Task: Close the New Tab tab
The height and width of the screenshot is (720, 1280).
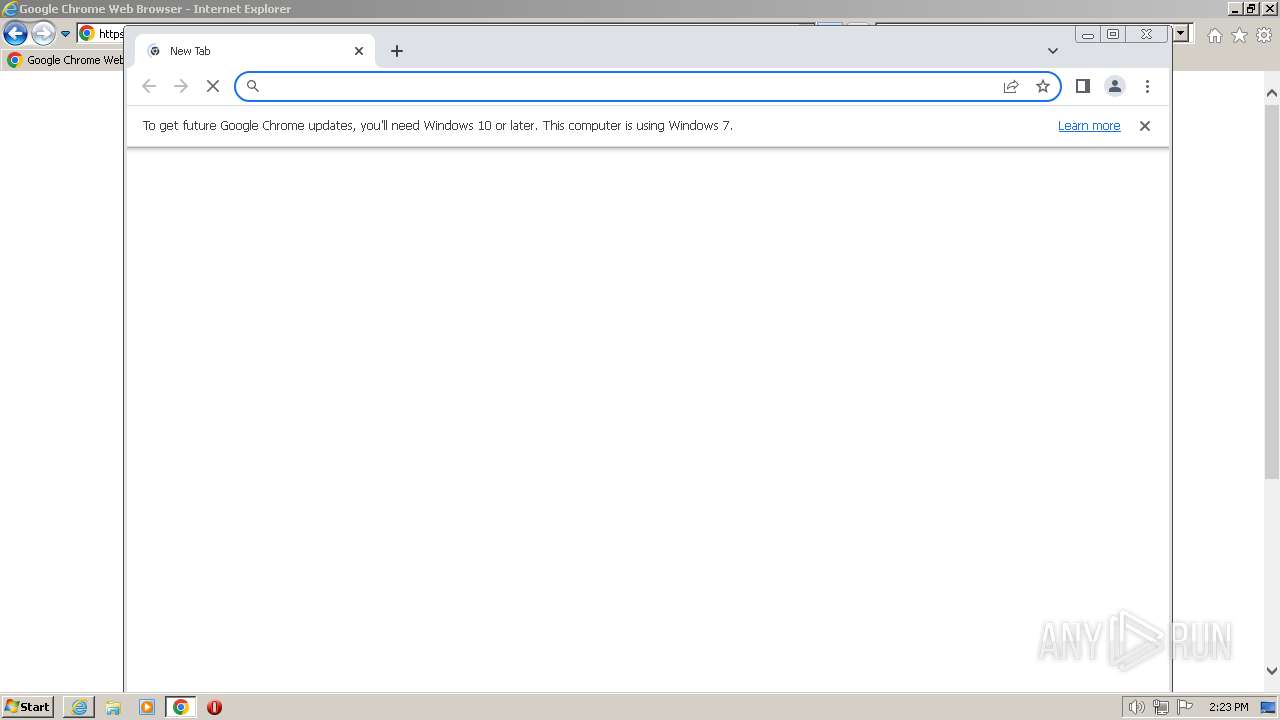Action: [x=359, y=51]
